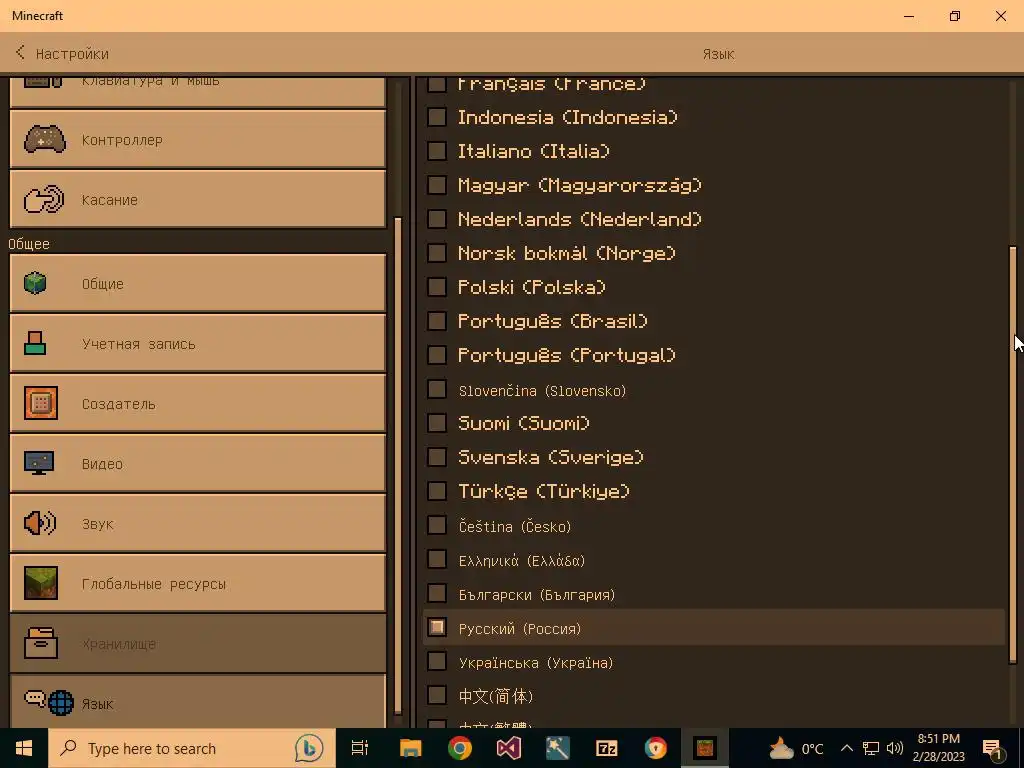Click the Type here to search box
Image resolution: width=1024 pixels, height=768 pixels.
point(192,748)
